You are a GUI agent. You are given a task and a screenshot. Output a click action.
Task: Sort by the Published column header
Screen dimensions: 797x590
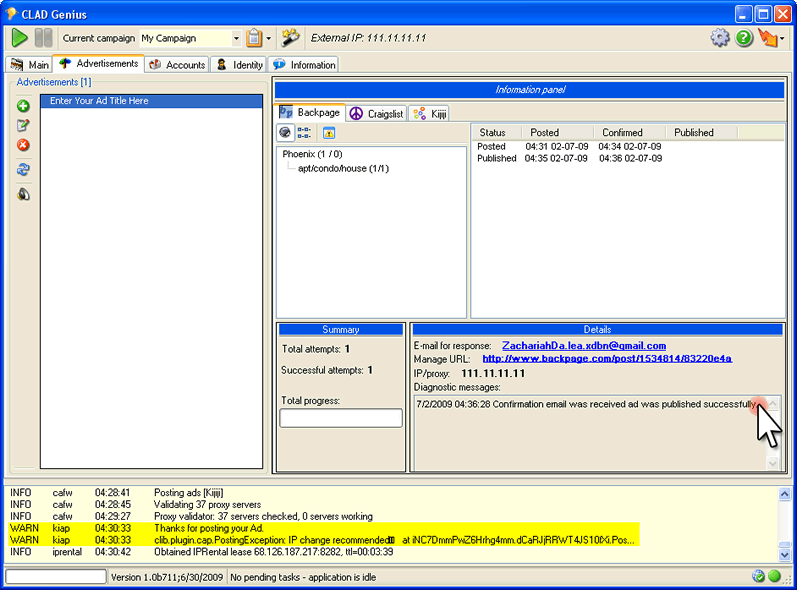point(701,133)
